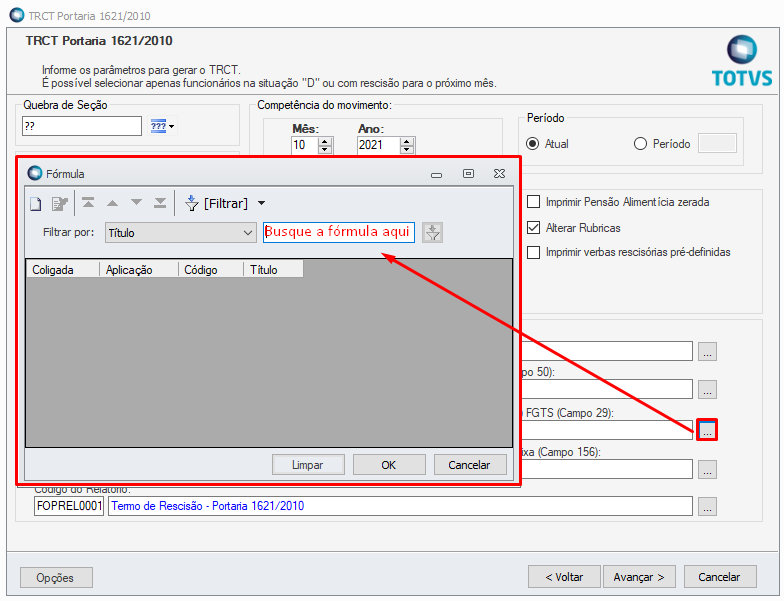
Task: Sort by the Título column header
Action: point(273,270)
